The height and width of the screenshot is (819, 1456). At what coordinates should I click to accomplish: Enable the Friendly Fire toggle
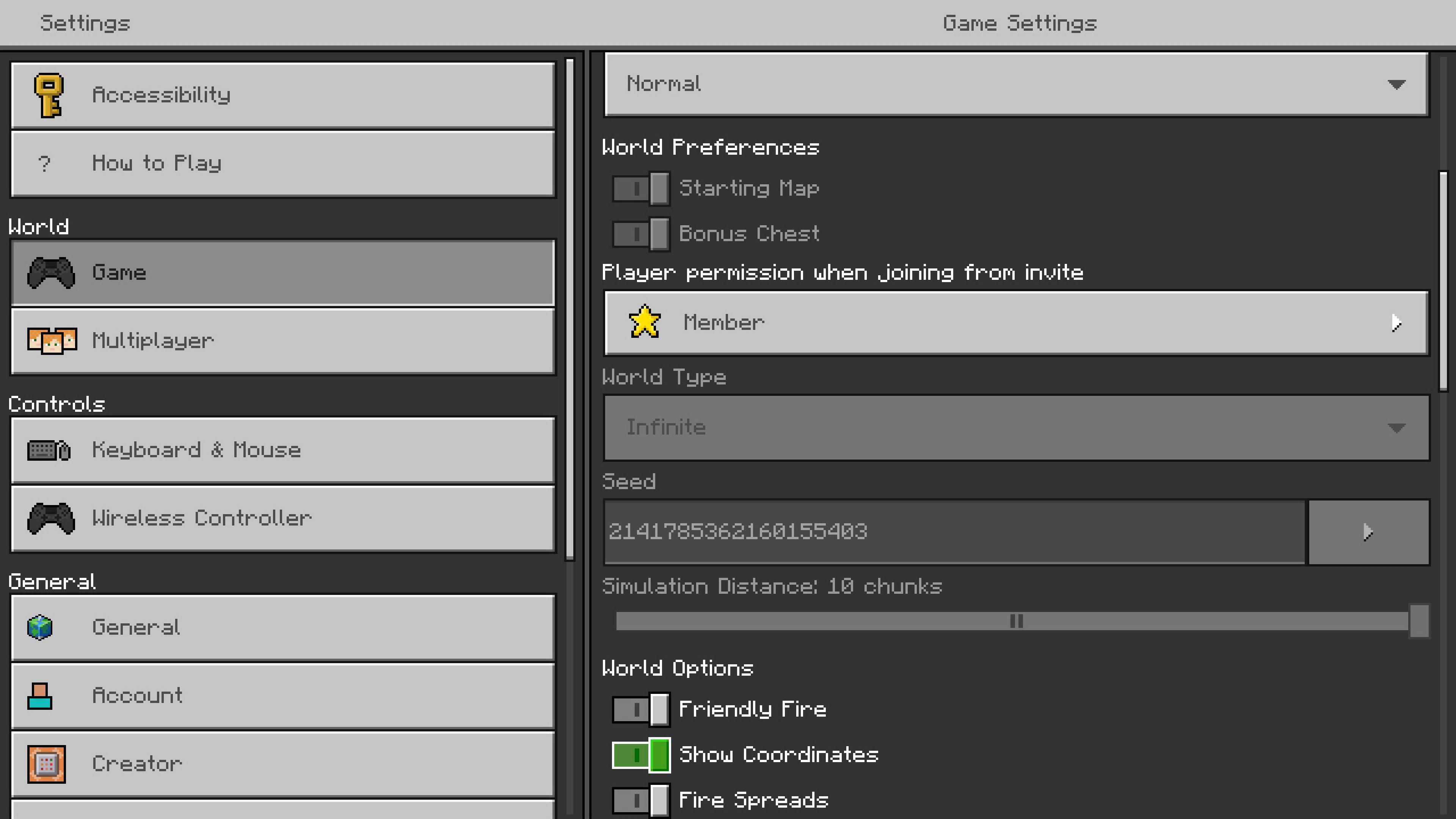click(x=641, y=709)
